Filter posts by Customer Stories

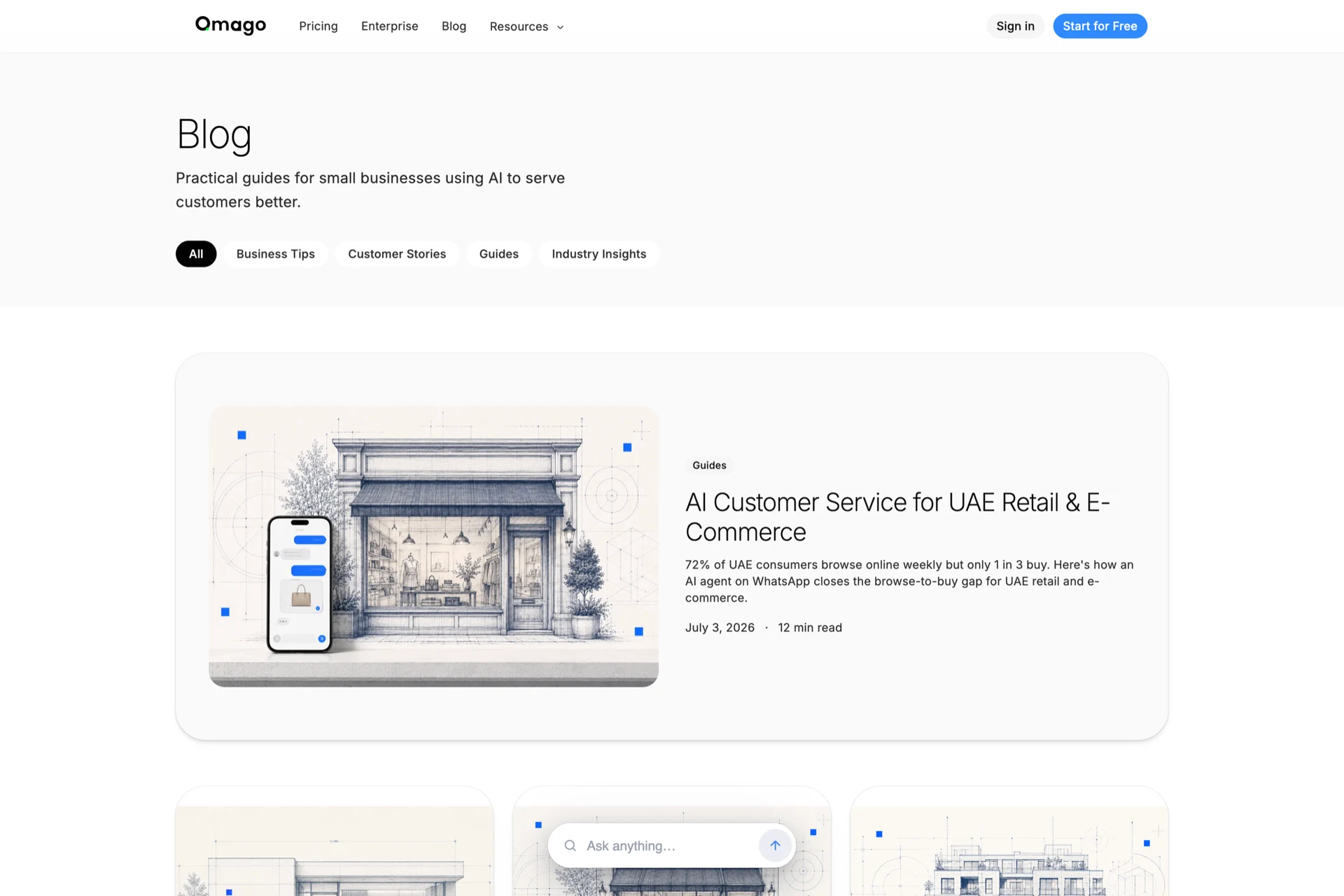(x=397, y=254)
